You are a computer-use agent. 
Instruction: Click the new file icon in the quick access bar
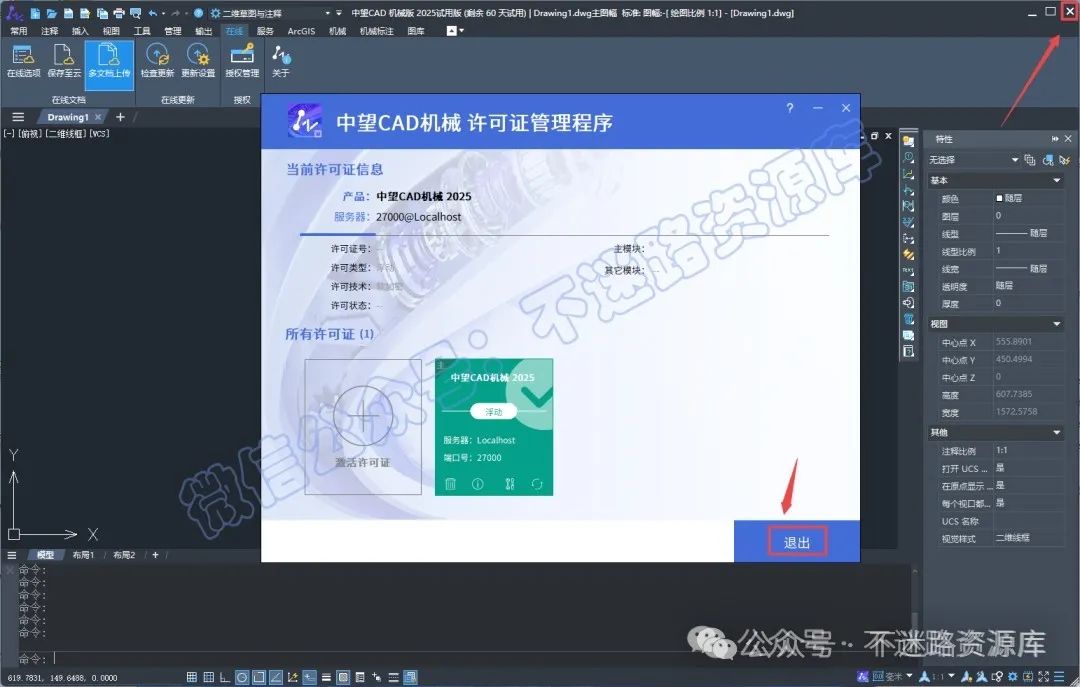pos(34,13)
